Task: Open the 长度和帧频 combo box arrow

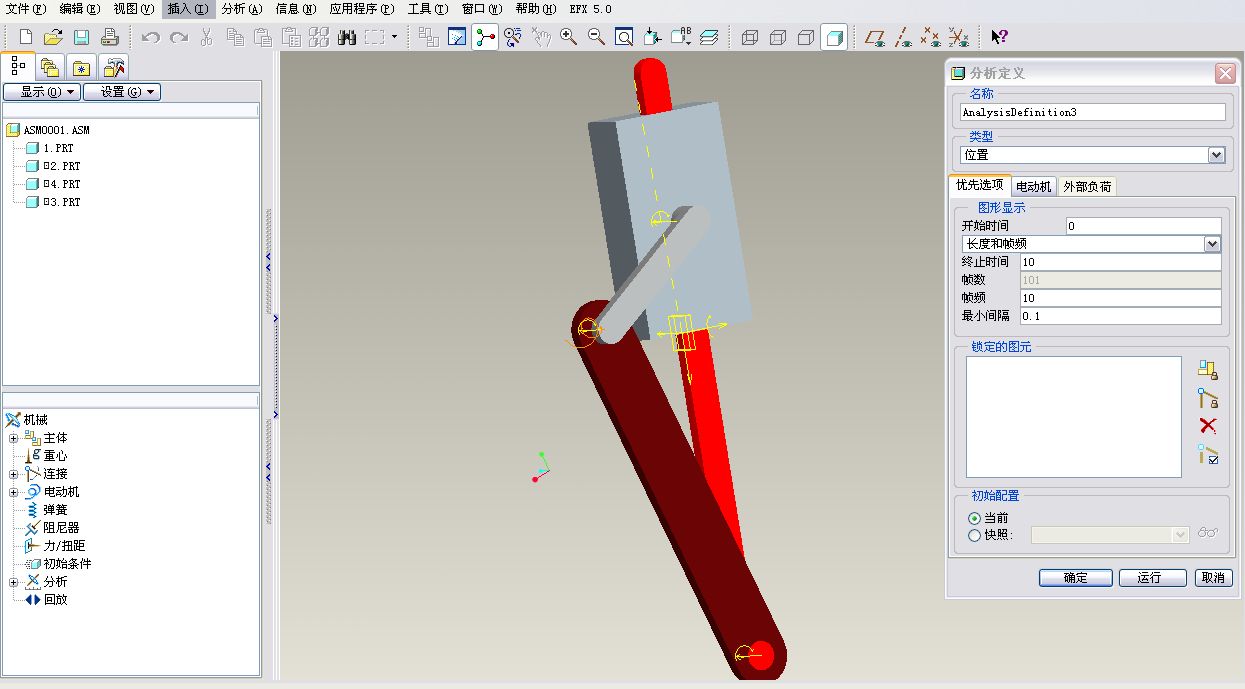Action: click(1213, 244)
